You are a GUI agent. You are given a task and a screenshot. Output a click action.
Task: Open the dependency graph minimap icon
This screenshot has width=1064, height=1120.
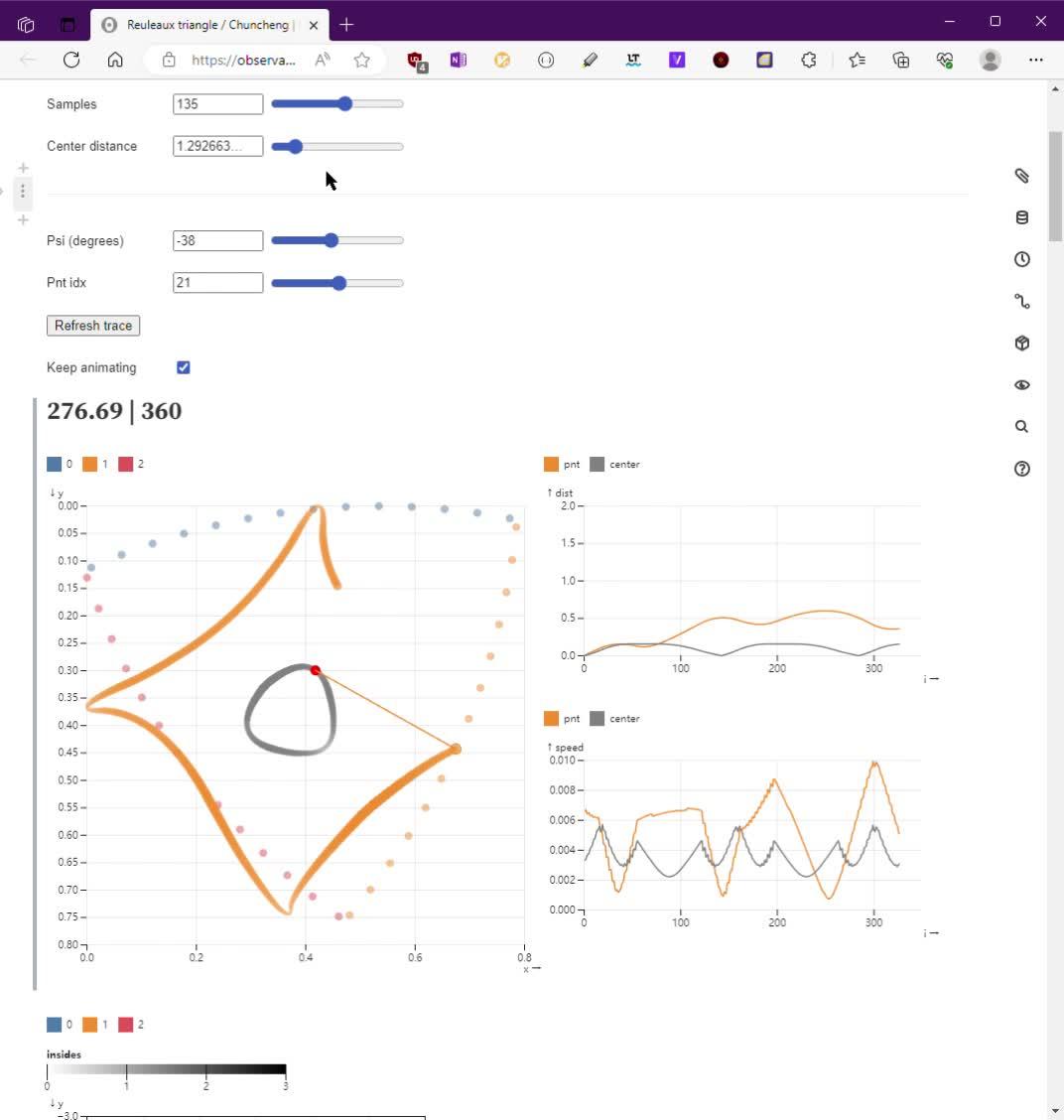click(1021, 302)
